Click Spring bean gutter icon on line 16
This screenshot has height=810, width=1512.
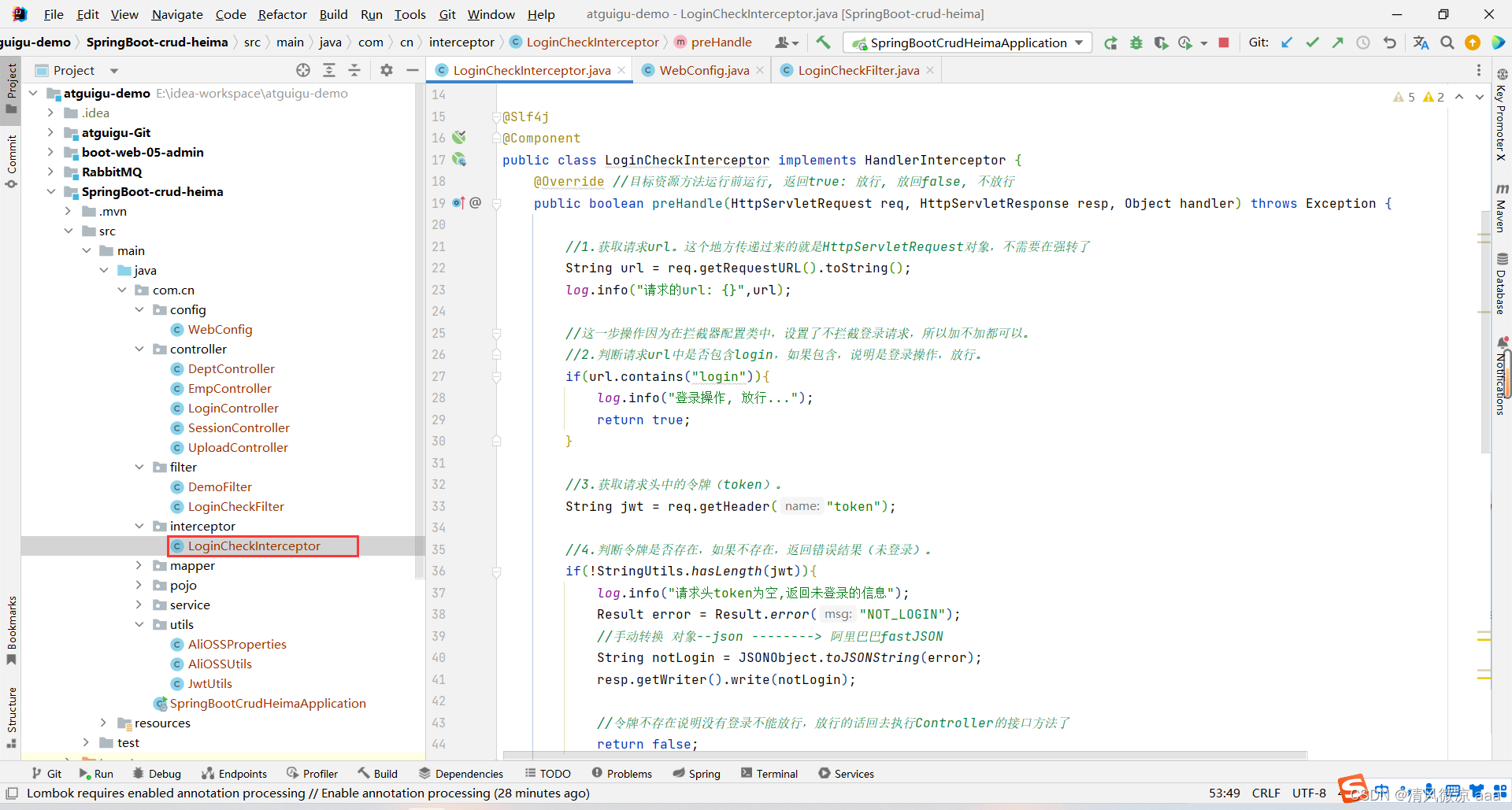[x=459, y=138]
